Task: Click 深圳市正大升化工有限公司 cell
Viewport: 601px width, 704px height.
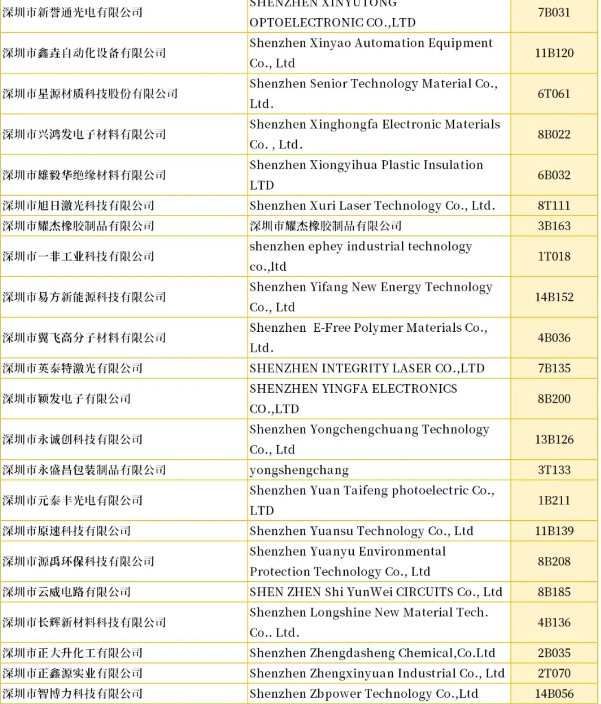Action: [x=72, y=653]
